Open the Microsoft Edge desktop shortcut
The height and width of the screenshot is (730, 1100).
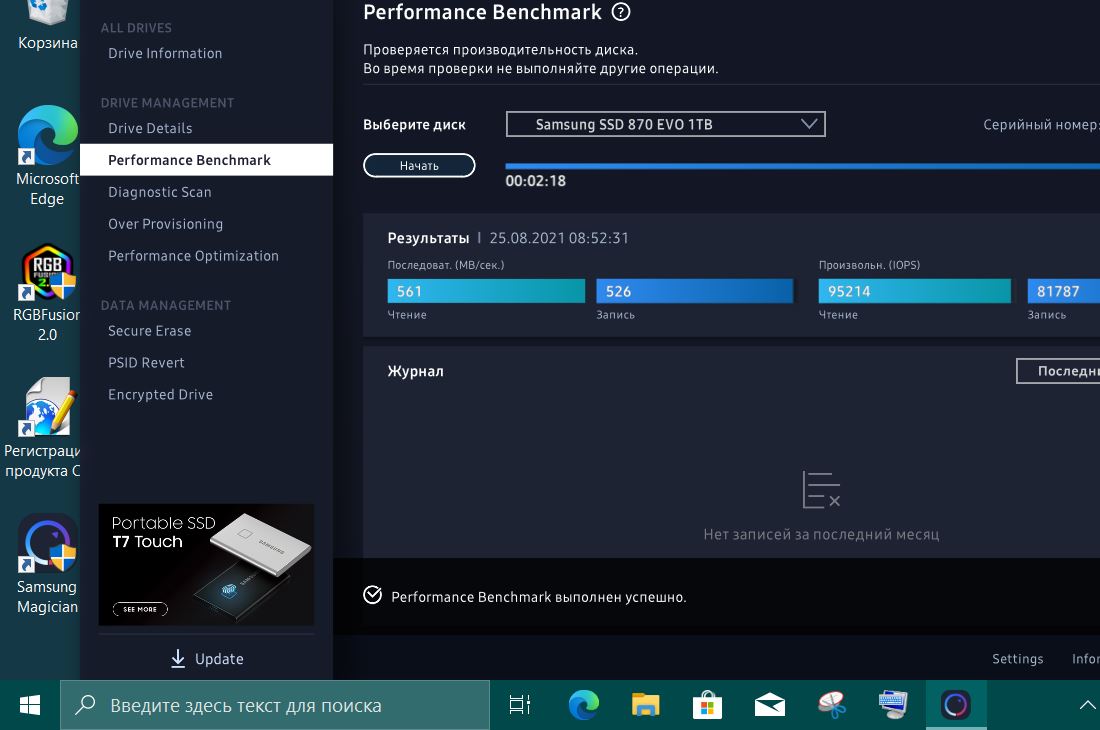point(47,156)
